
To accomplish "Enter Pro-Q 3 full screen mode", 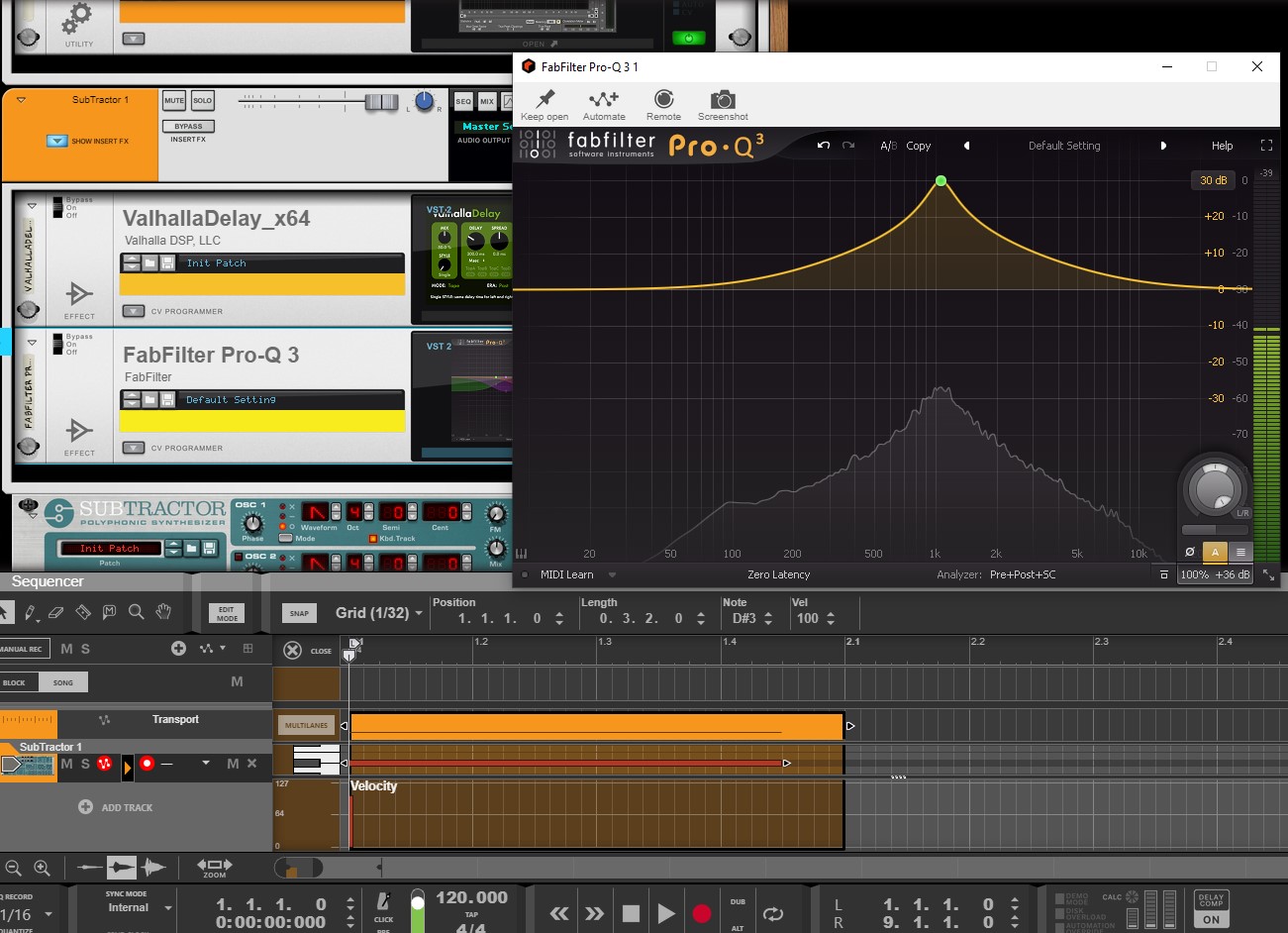I will click(1266, 146).
